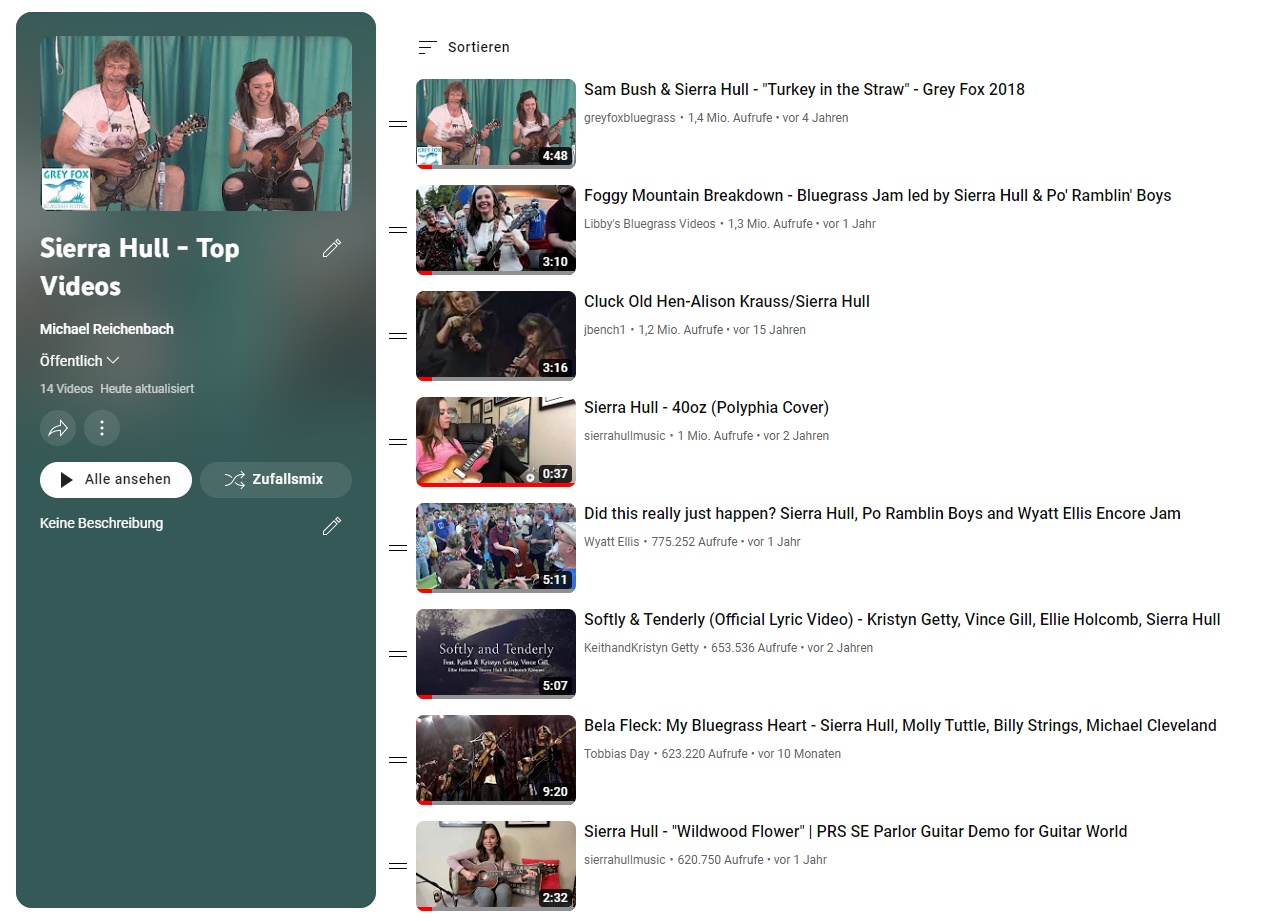Image resolution: width=1263 pixels, height=921 pixels.
Task: Open the Wildwood Flower guitar demo thumbnail
Action: coord(496,866)
